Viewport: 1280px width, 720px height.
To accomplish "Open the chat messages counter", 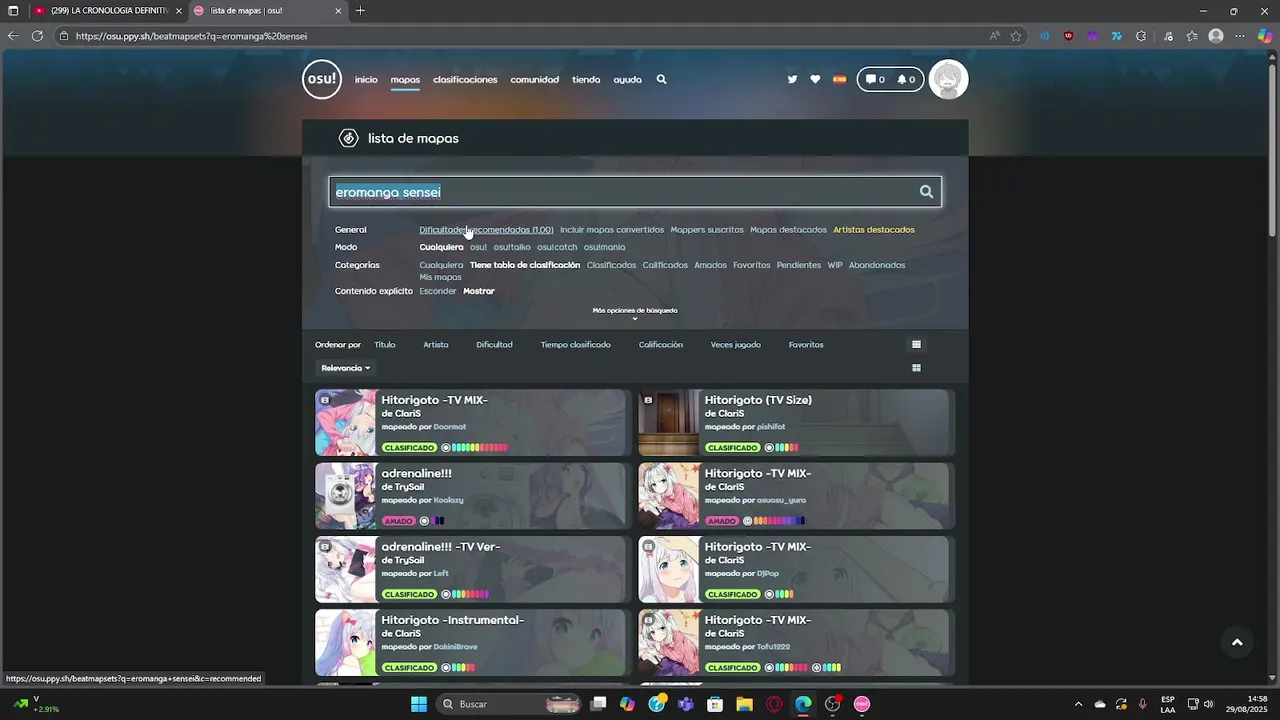I will pyautogui.click(x=875, y=79).
